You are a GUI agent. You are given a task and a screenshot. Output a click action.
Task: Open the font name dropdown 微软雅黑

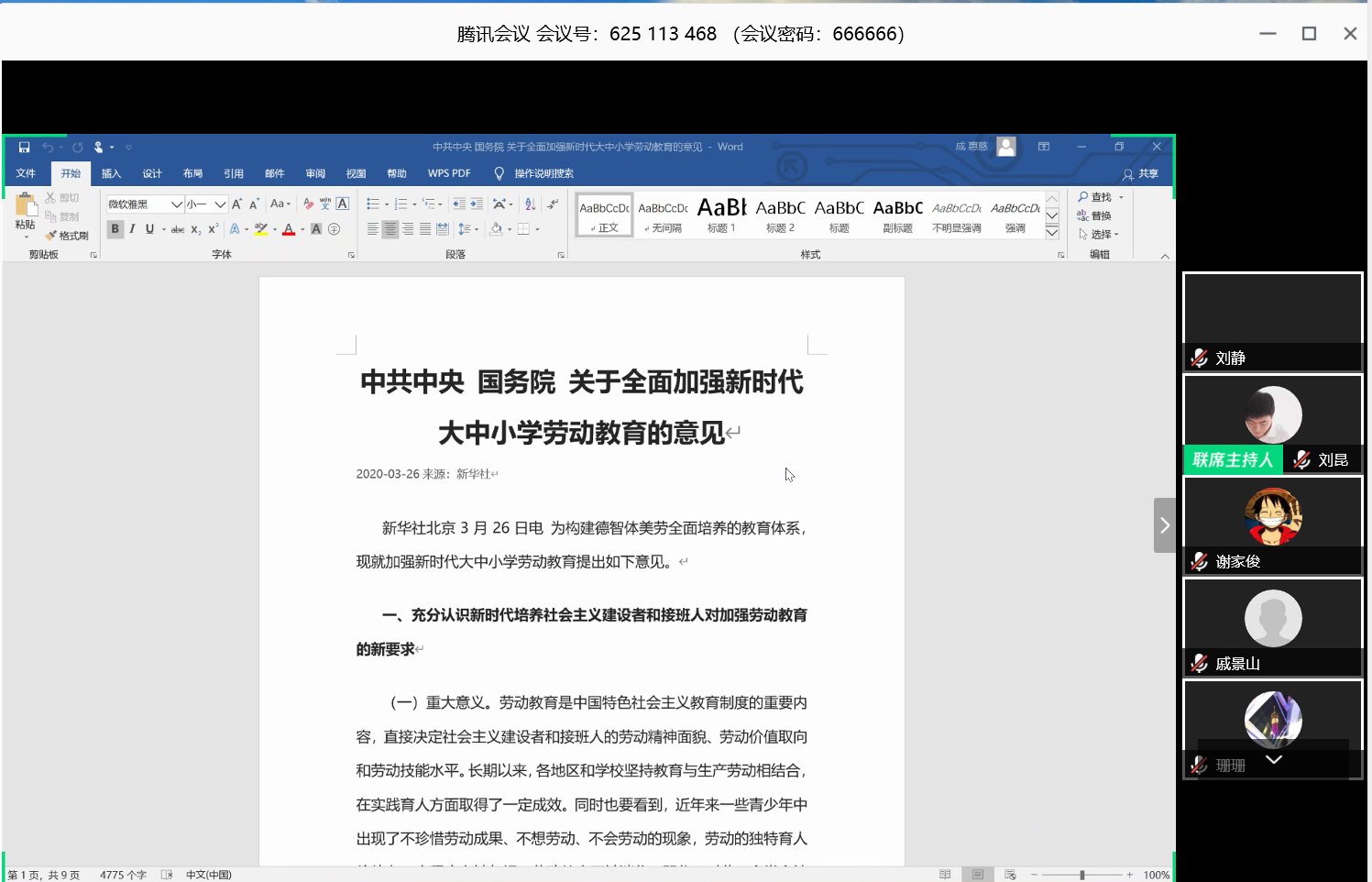[176, 204]
